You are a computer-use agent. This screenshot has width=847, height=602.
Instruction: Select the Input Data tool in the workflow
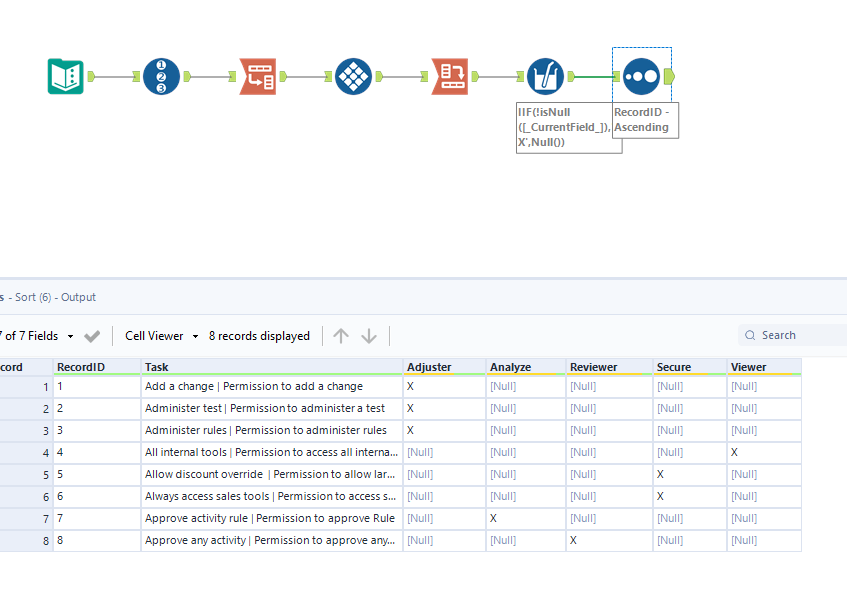coord(64,76)
